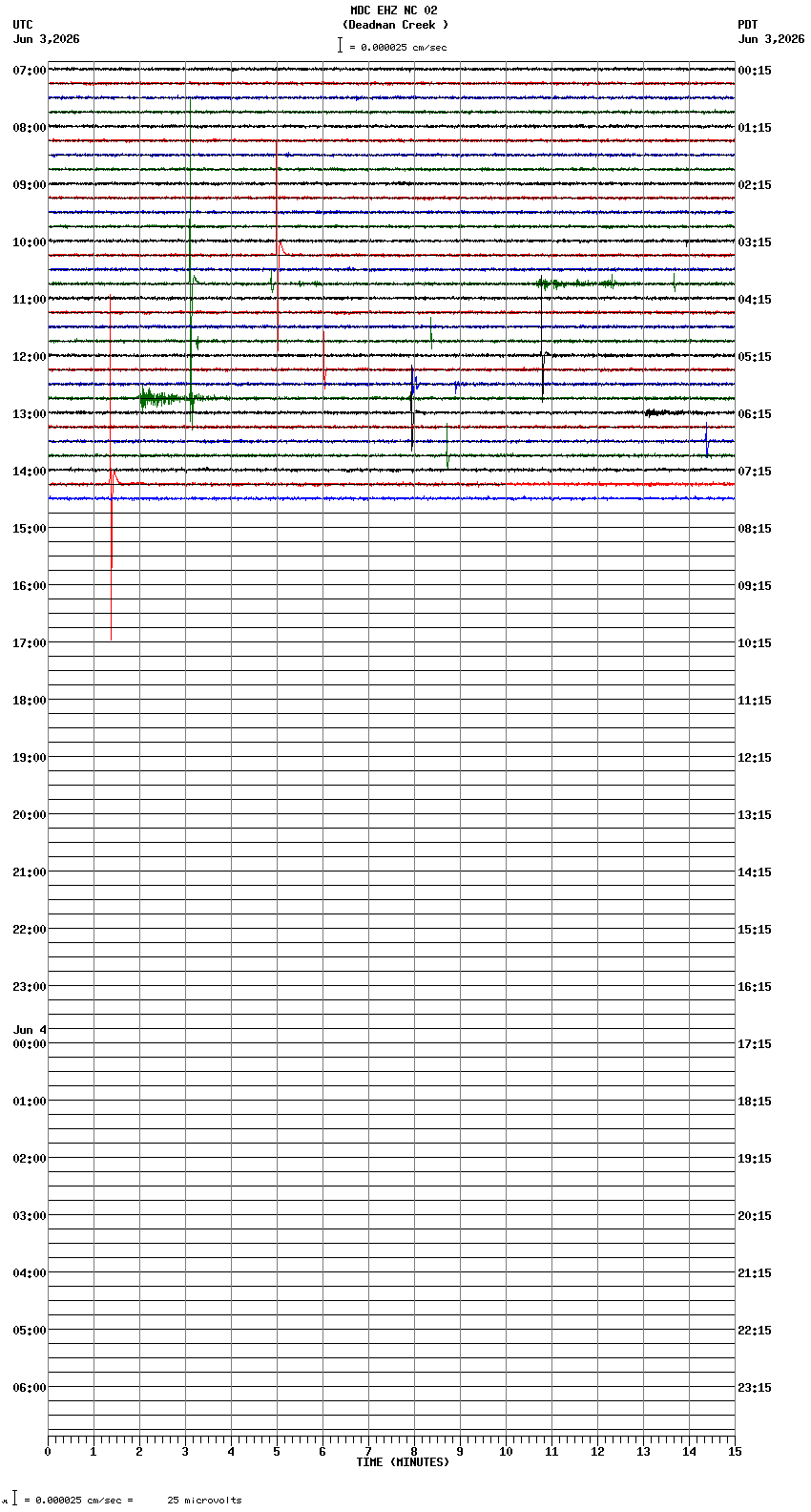Click the '07:15' PDT time label
This screenshot has width=811, height=1512.
(x=755, y=472)
